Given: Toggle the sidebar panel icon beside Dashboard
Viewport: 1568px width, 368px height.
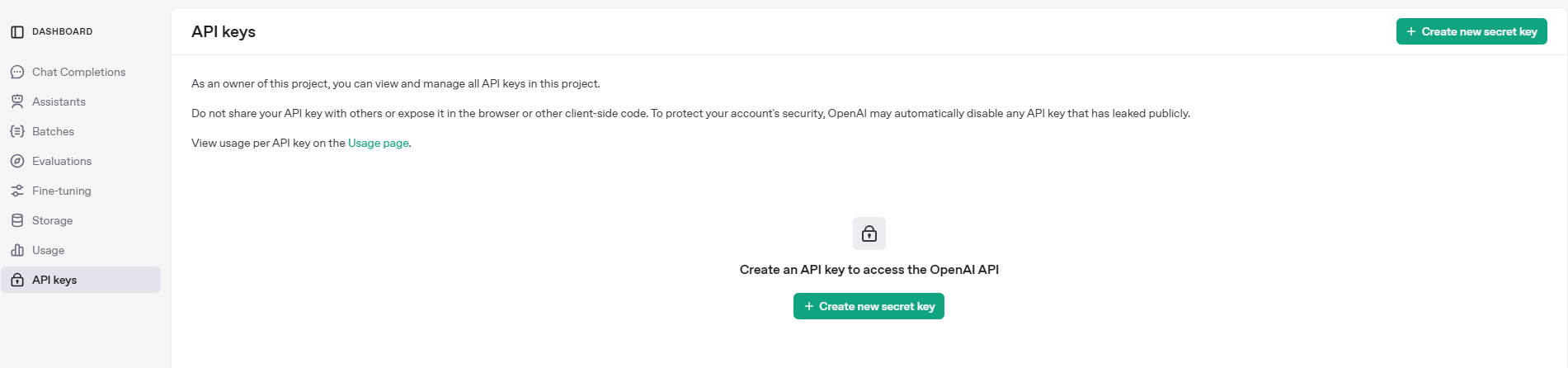Looking at the screenshot, I should [x=17, y=32].
